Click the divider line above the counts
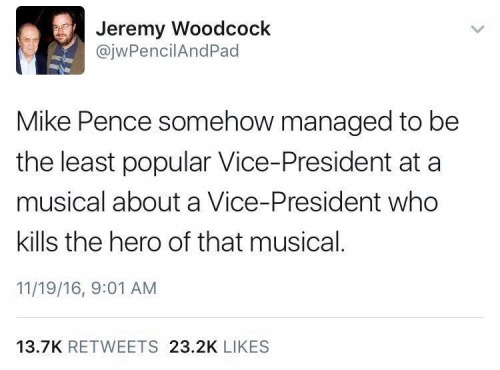 (249, 318)
